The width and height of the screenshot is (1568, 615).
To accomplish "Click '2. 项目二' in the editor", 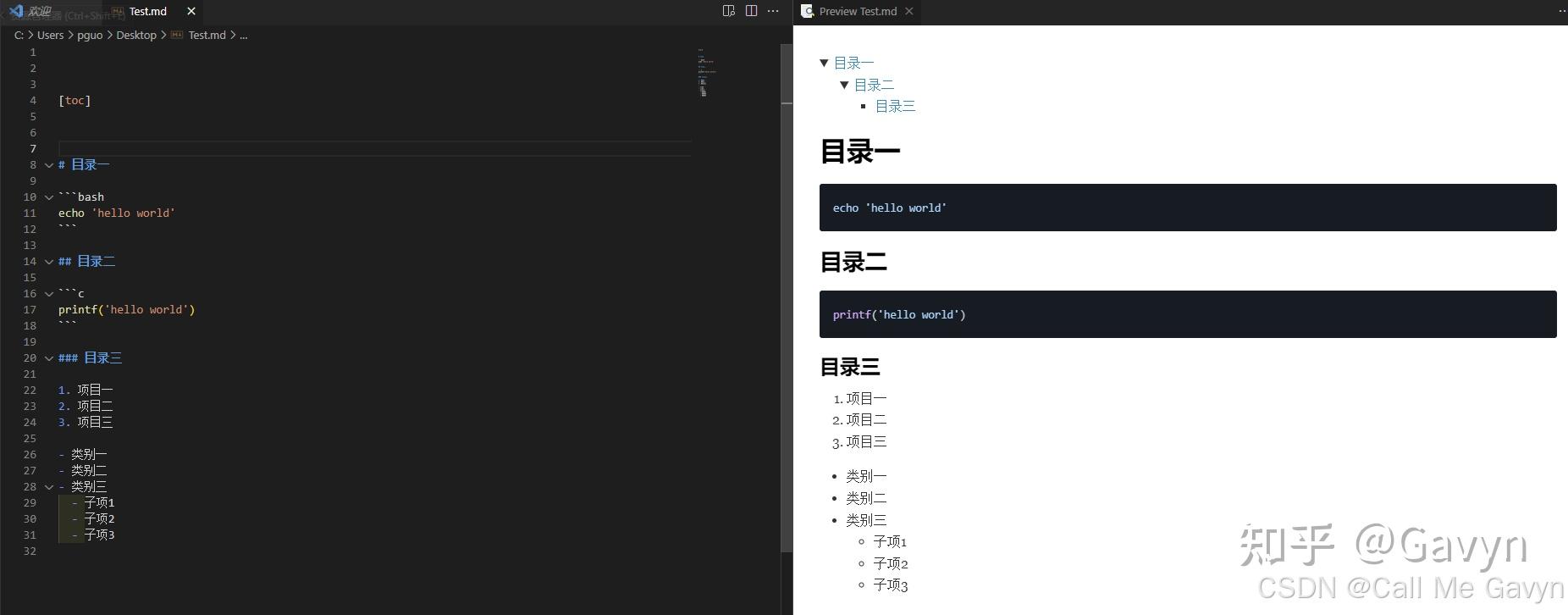I will [x=86, y=406].
